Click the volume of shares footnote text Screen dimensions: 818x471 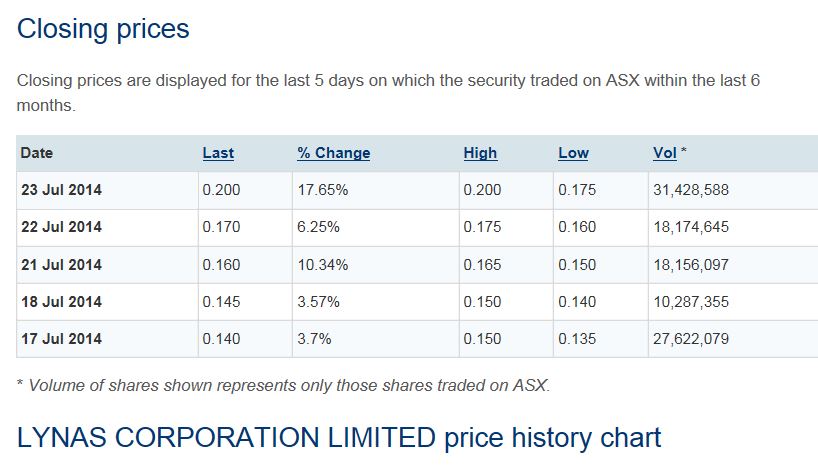(x=283, y=385)
